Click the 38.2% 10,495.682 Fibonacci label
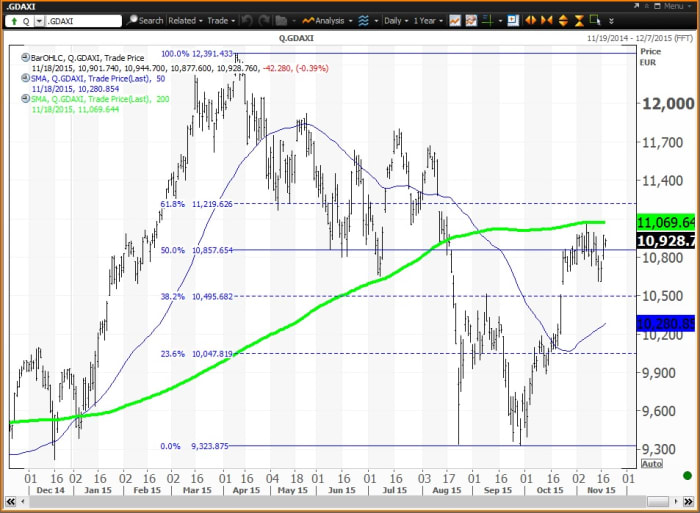Image resolution: width=700 pixels, height=513 pixels. [x=196, y=296]
